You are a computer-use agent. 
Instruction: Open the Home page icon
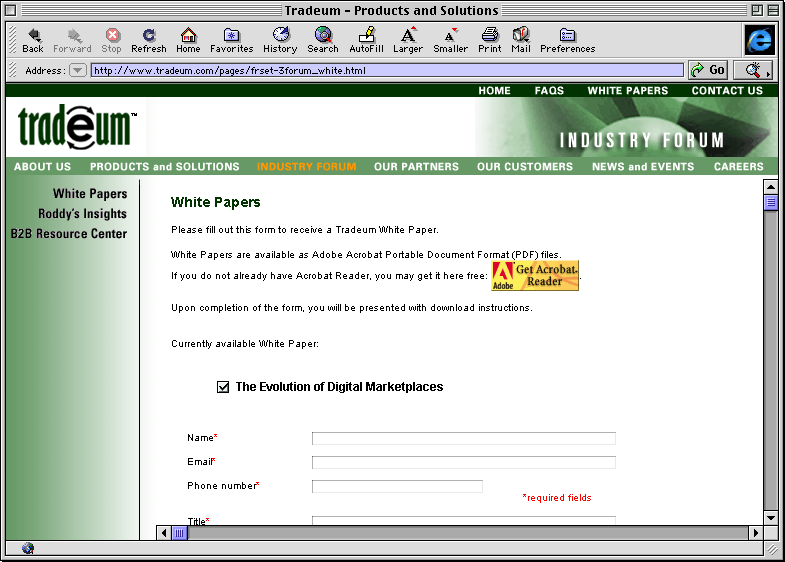(x=188, y=40)
